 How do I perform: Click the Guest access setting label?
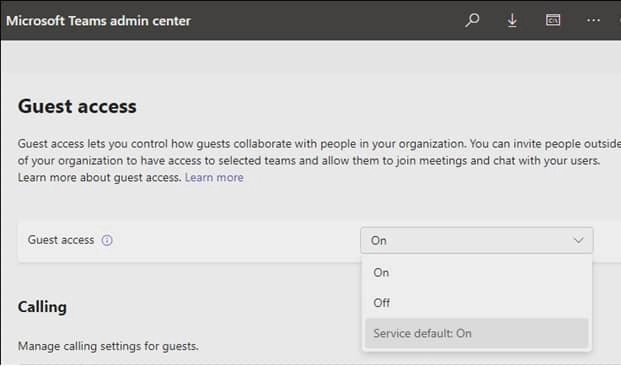click(x=61, y=240)
